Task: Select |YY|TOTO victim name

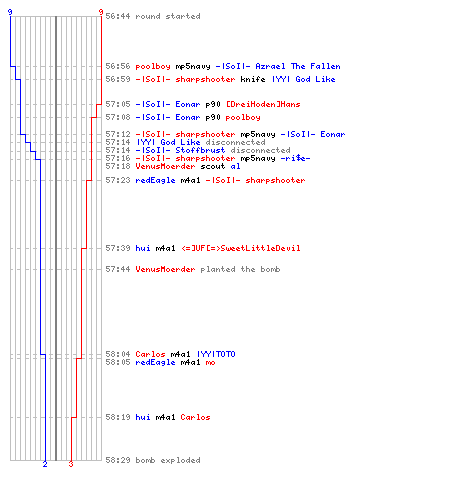Action: 216,354
